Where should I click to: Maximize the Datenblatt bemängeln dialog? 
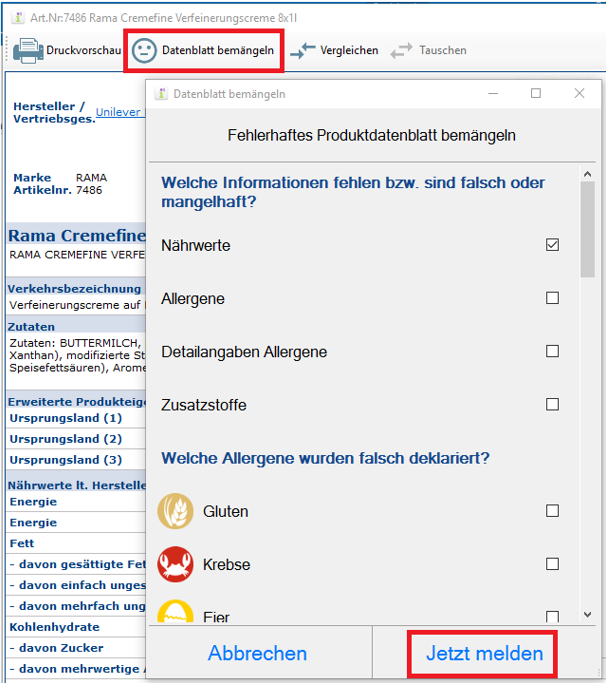tap(535, 93)
